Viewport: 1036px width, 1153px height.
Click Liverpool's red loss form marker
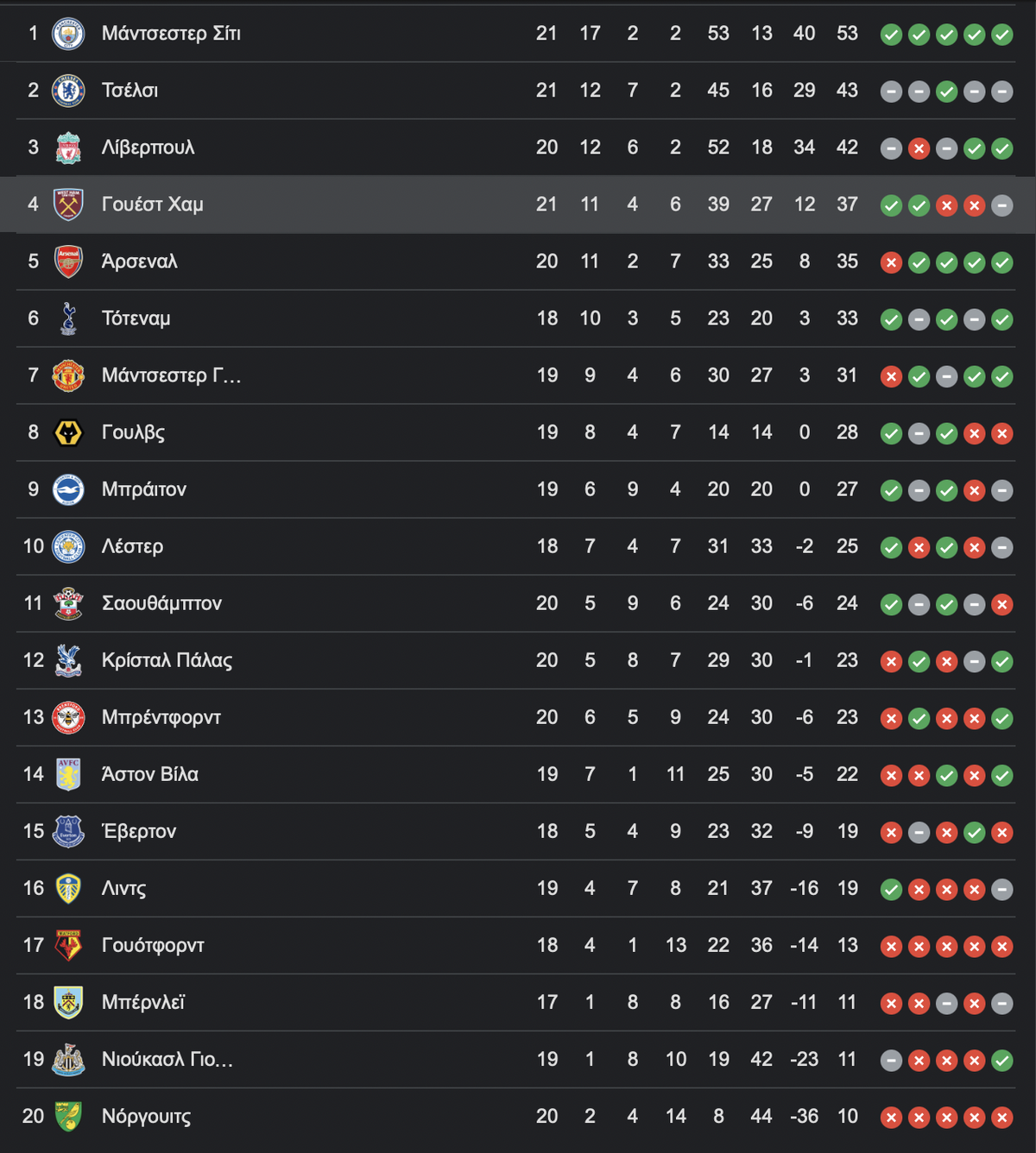[919, 148]
